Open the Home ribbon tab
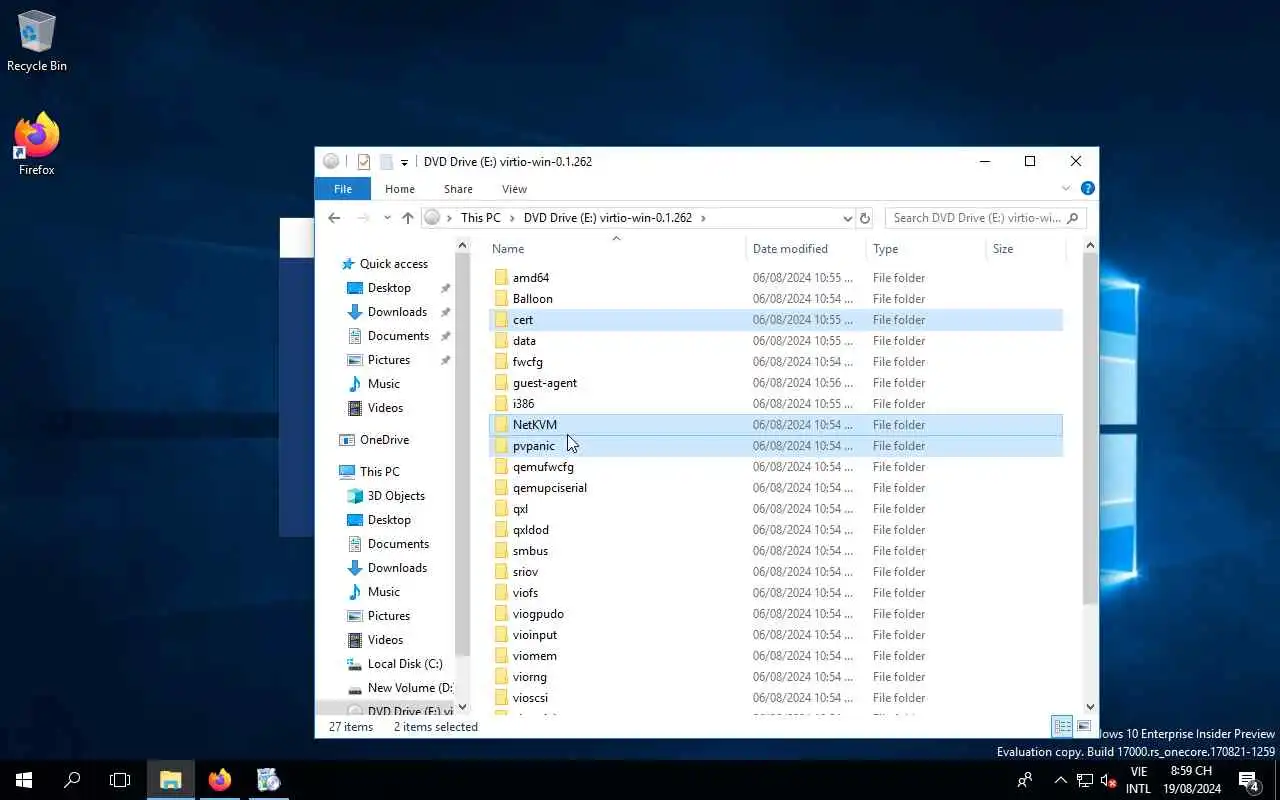The height and width of the screenshot is (800, 1280). tap(400, 189)
